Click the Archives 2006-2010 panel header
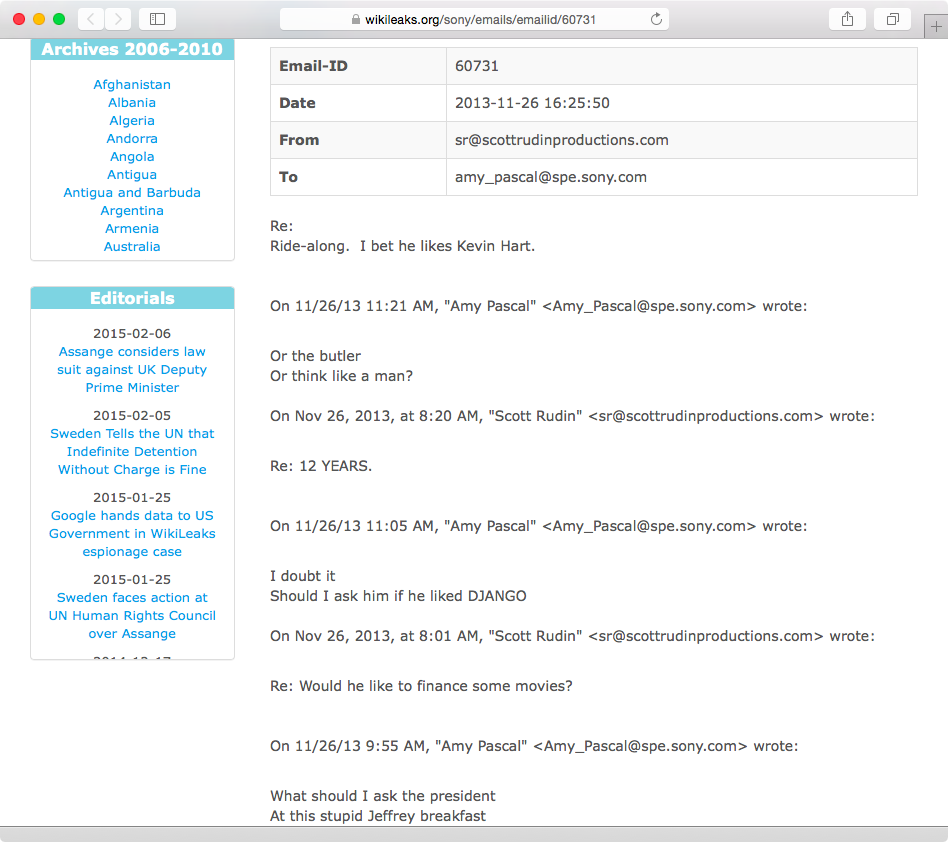 tap(132, 49)
